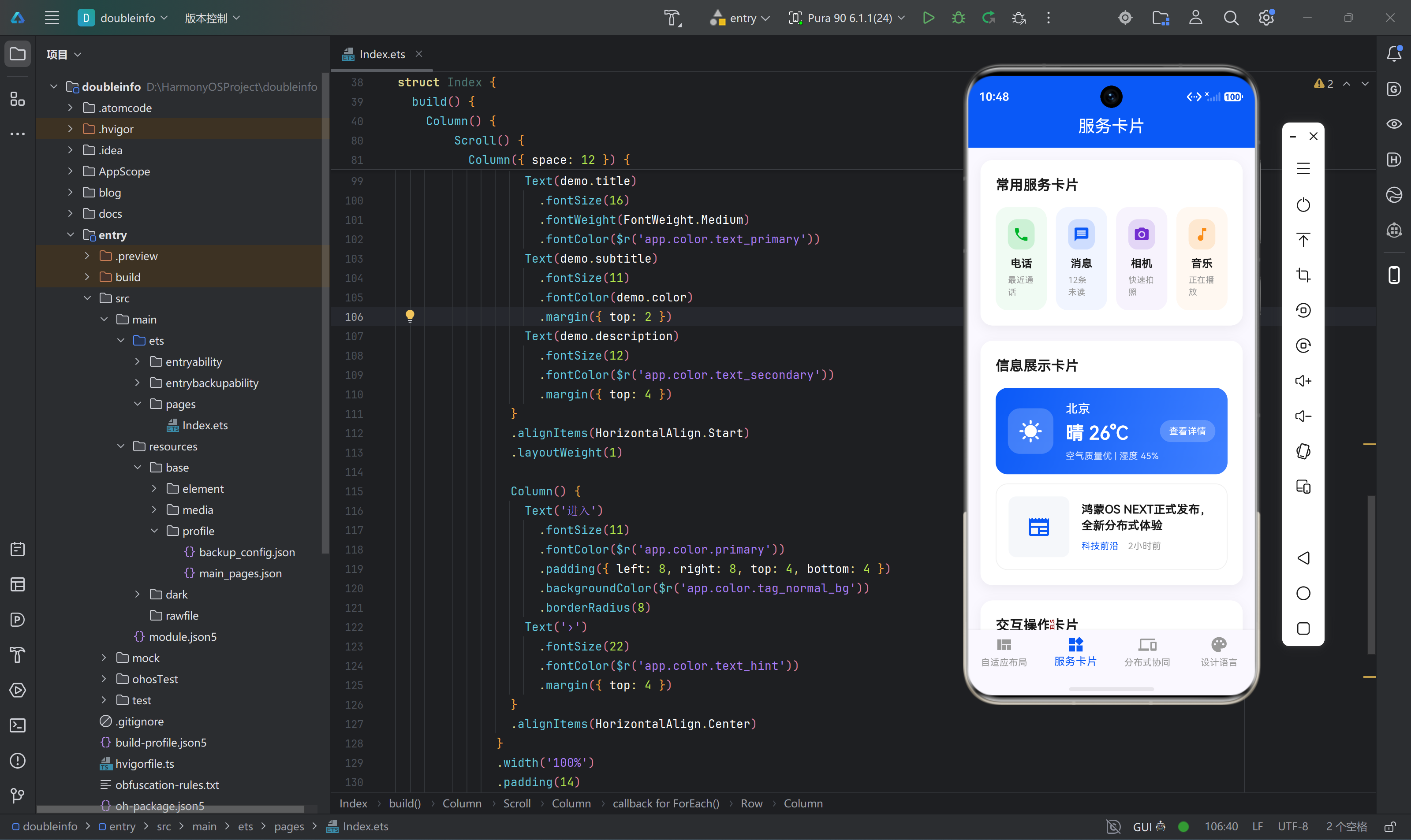
Task: Click the account profile icon
Action: click(x=1196, y=18)
